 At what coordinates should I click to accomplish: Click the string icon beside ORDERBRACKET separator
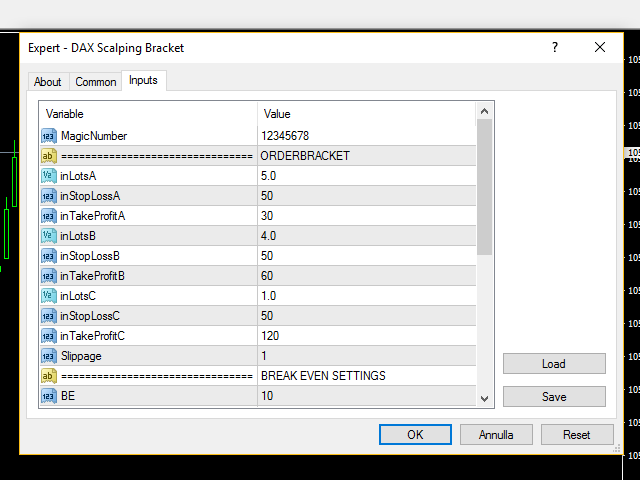pos(49,156)
